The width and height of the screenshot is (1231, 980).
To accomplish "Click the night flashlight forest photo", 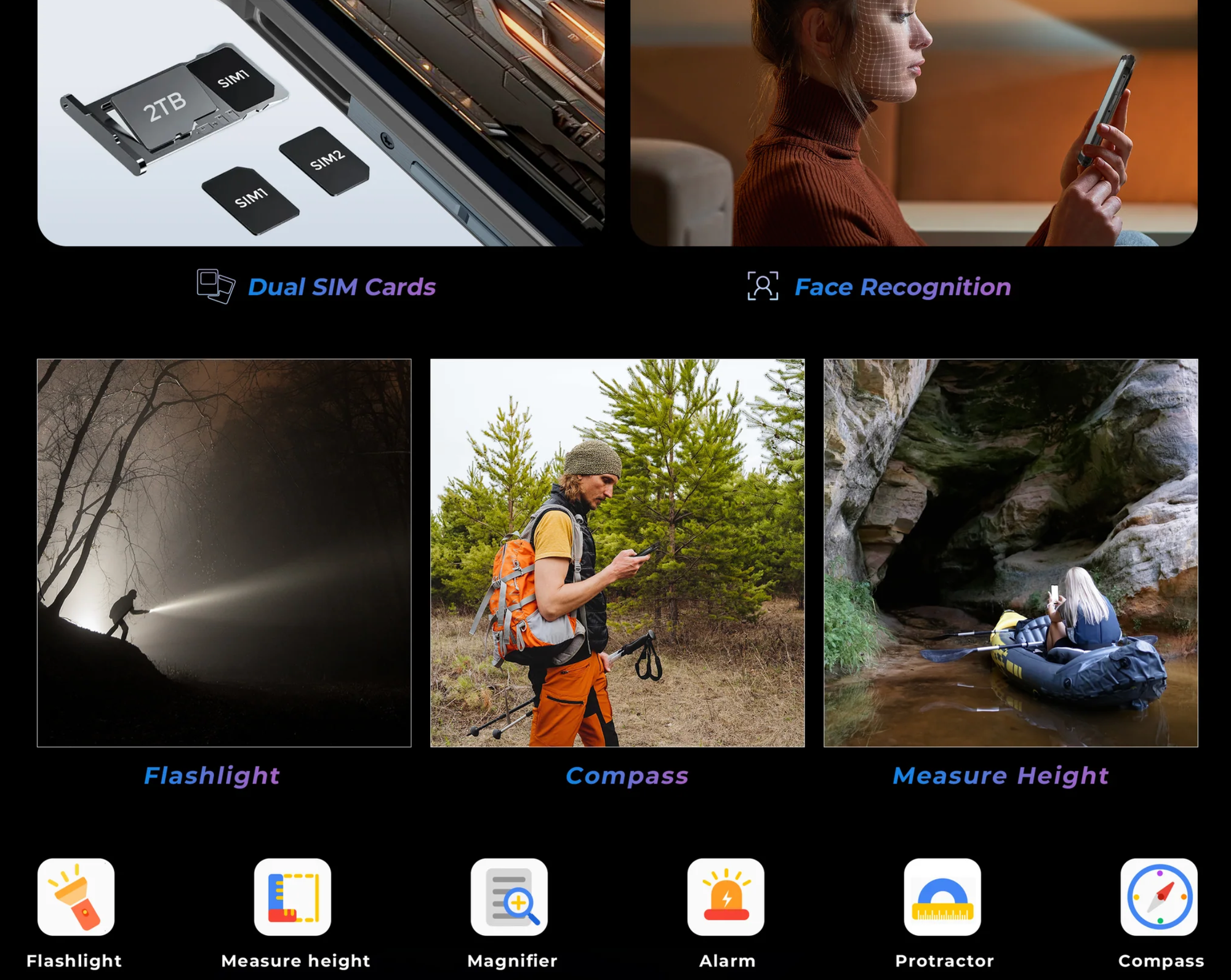I will [x=224, y=552].
